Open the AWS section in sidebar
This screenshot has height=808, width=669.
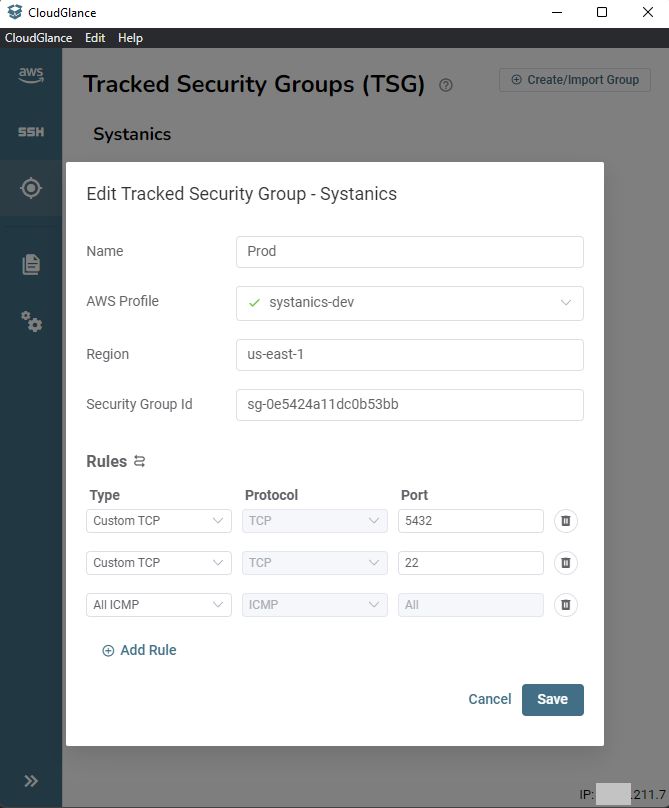(x=31, y=75)
